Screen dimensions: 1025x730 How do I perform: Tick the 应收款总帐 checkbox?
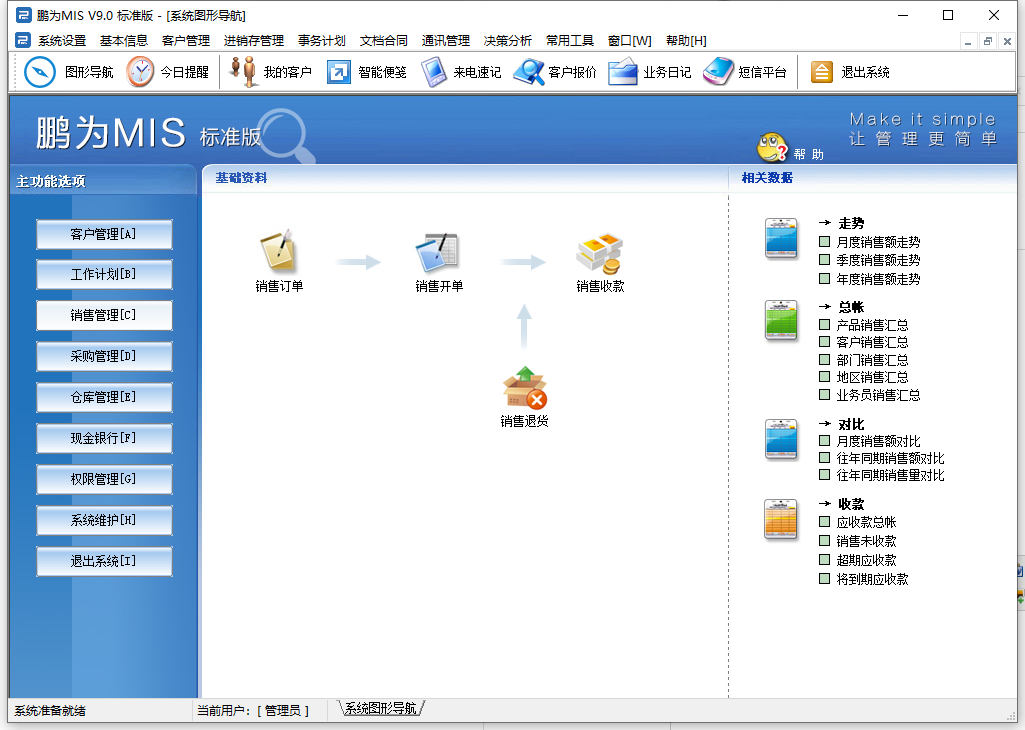pyautogui.click(x=824, y=522)
